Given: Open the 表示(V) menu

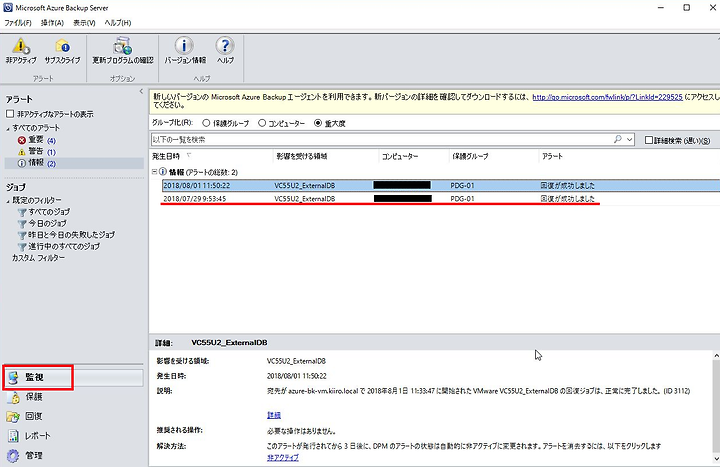Looking at the screenshot, I should tap(84, 23).
